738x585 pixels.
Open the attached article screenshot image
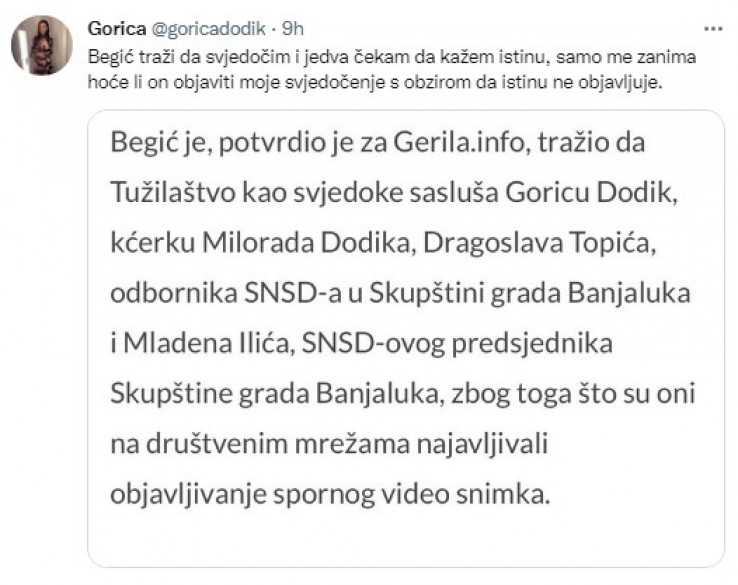click(x=406, y=338)
